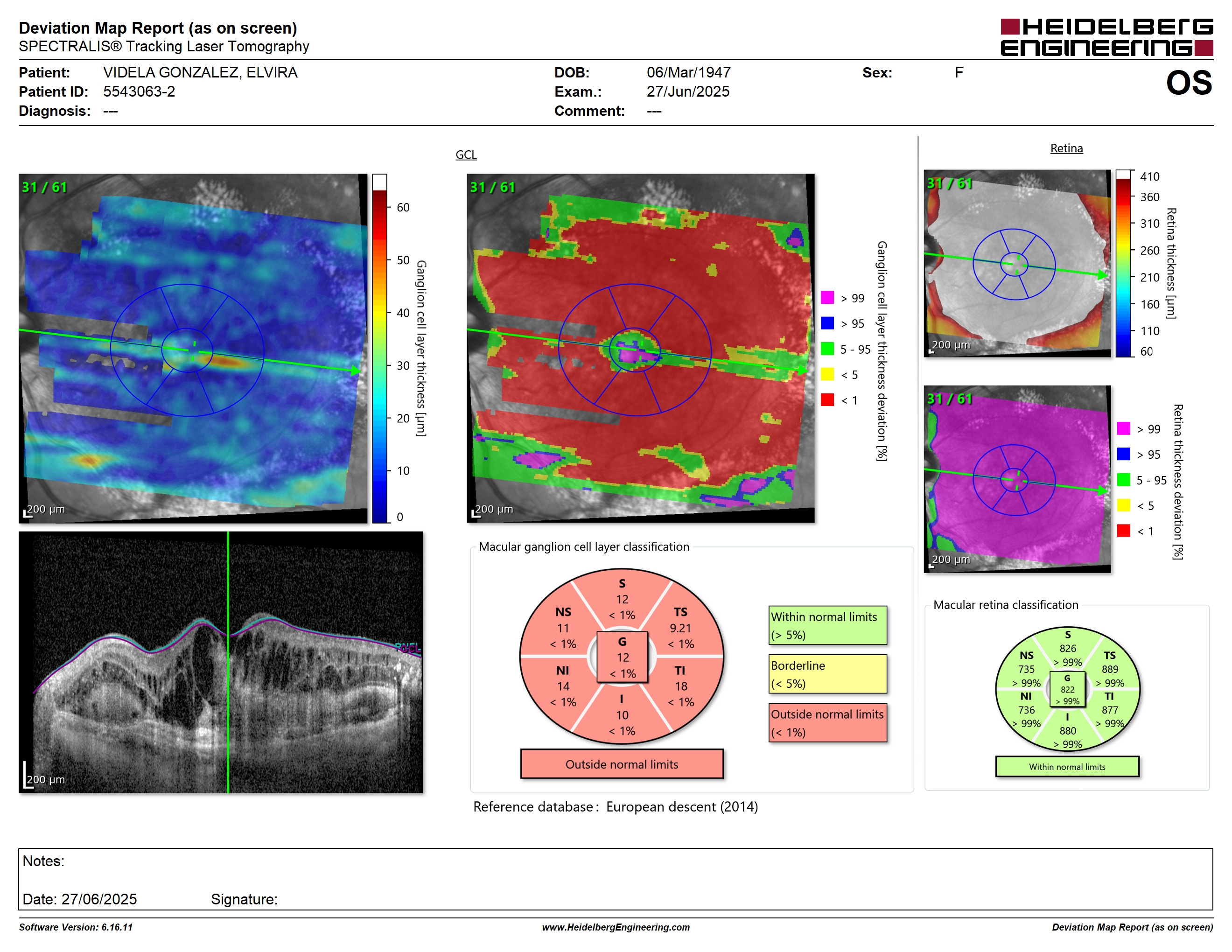Select the retina center G value 822
Viewport: 1232px width, 952px height.
[1067, 689]
